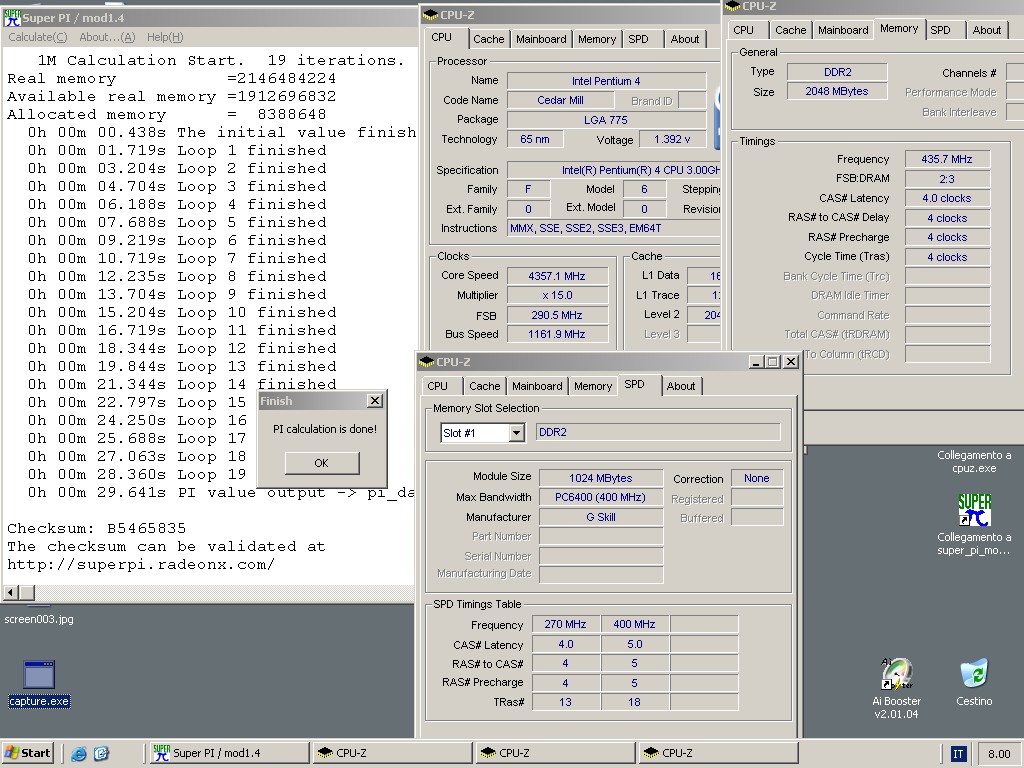Activate the second CPU-Z taskbar button
The width and height of the screenshot is (1024, 768).
coord(555,753)
